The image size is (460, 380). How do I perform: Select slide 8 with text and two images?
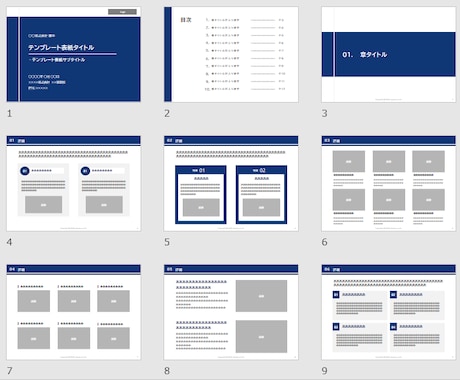(231, 312)
